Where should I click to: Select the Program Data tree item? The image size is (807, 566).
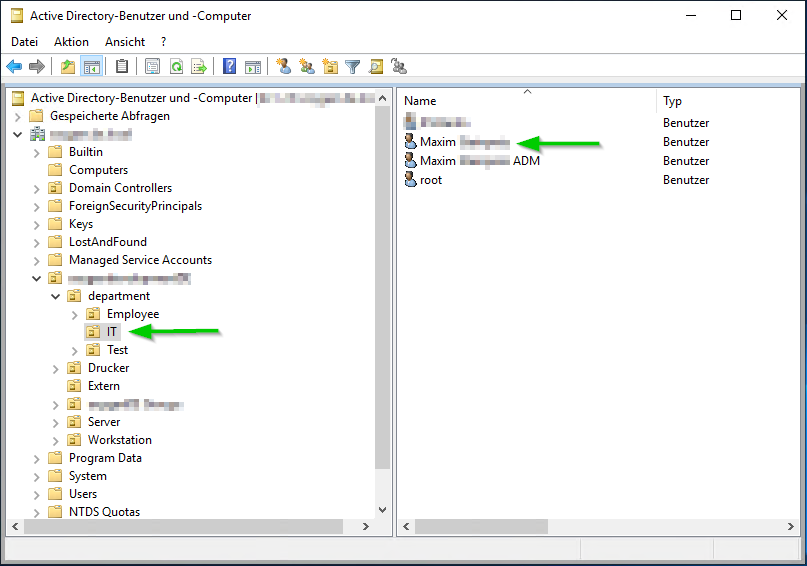click(x=105, y=458)
